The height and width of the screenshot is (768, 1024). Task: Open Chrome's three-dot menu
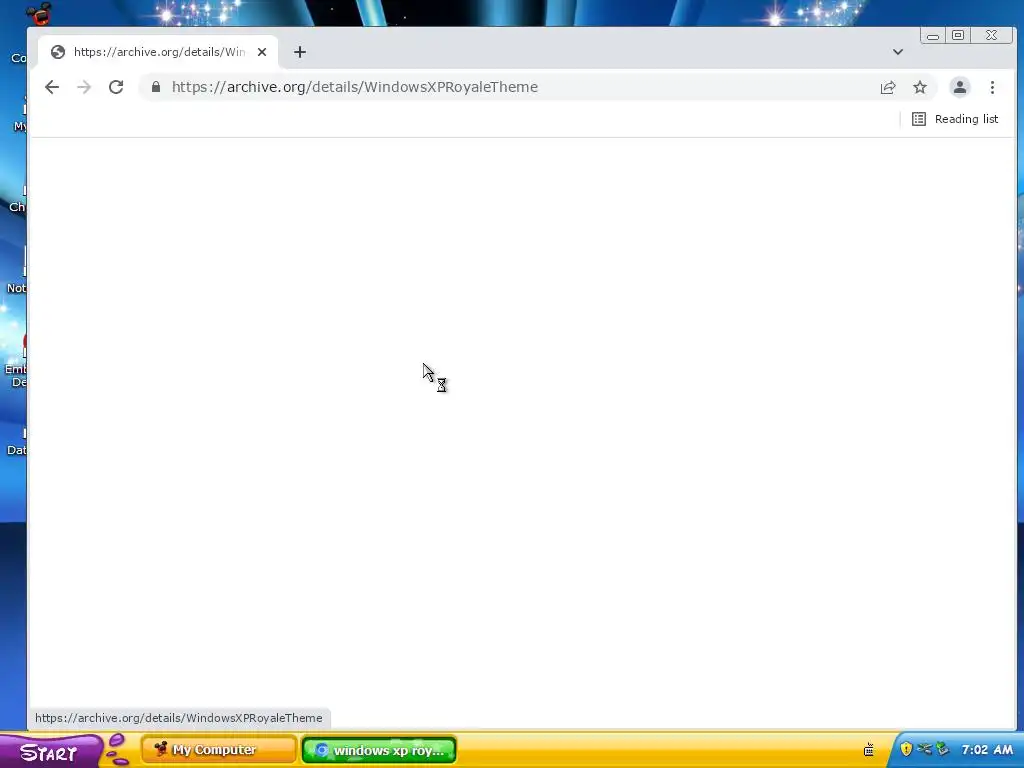[x=992, y=87]
